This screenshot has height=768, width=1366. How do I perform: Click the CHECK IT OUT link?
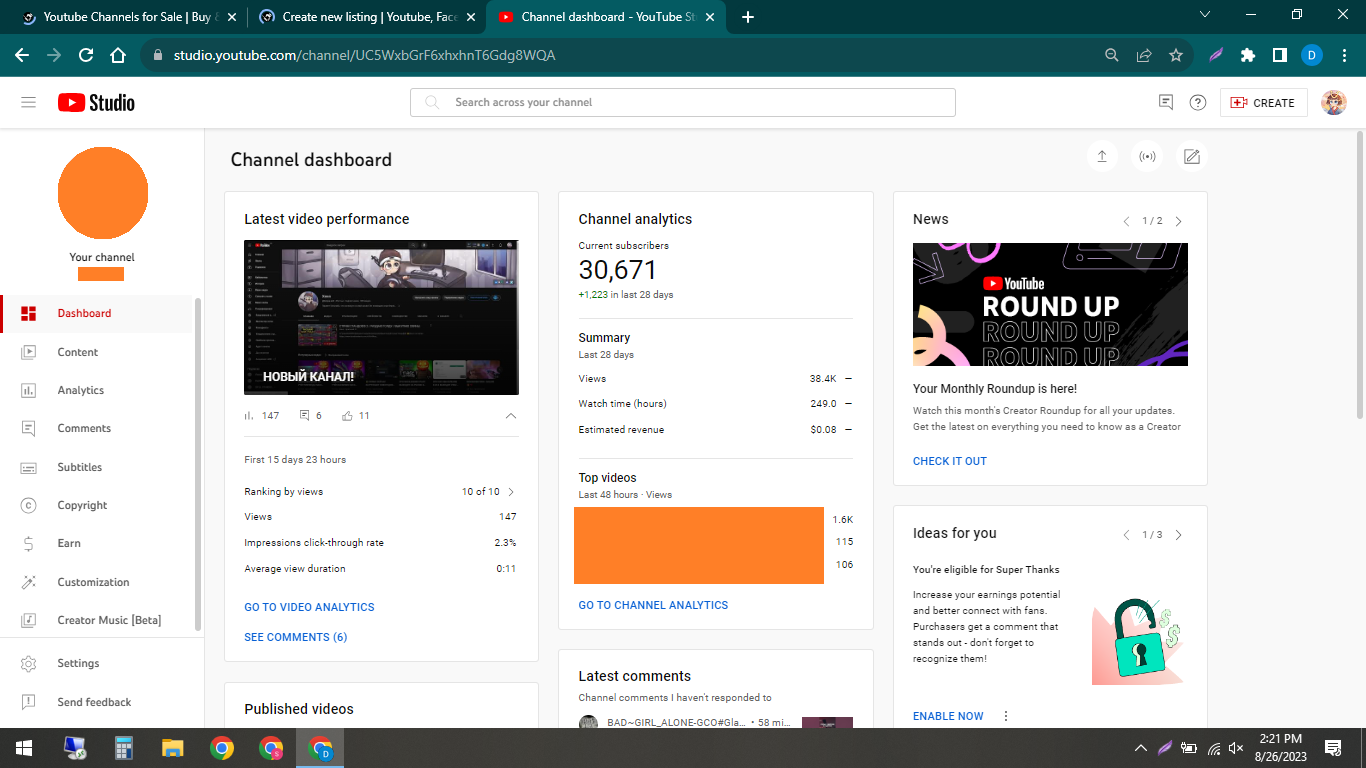[x=949, y=461]
